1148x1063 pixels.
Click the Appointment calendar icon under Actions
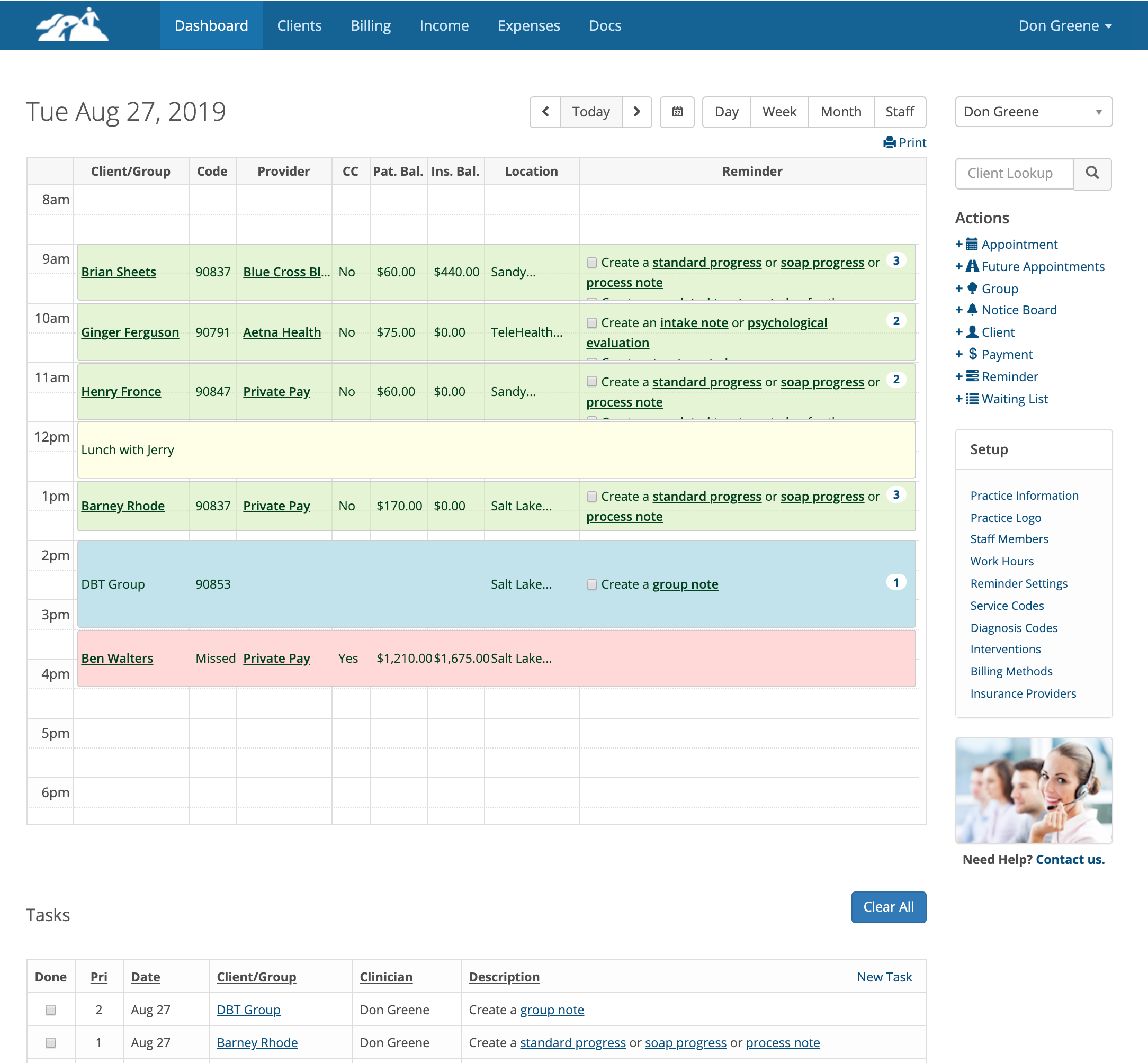click(972, 244)
